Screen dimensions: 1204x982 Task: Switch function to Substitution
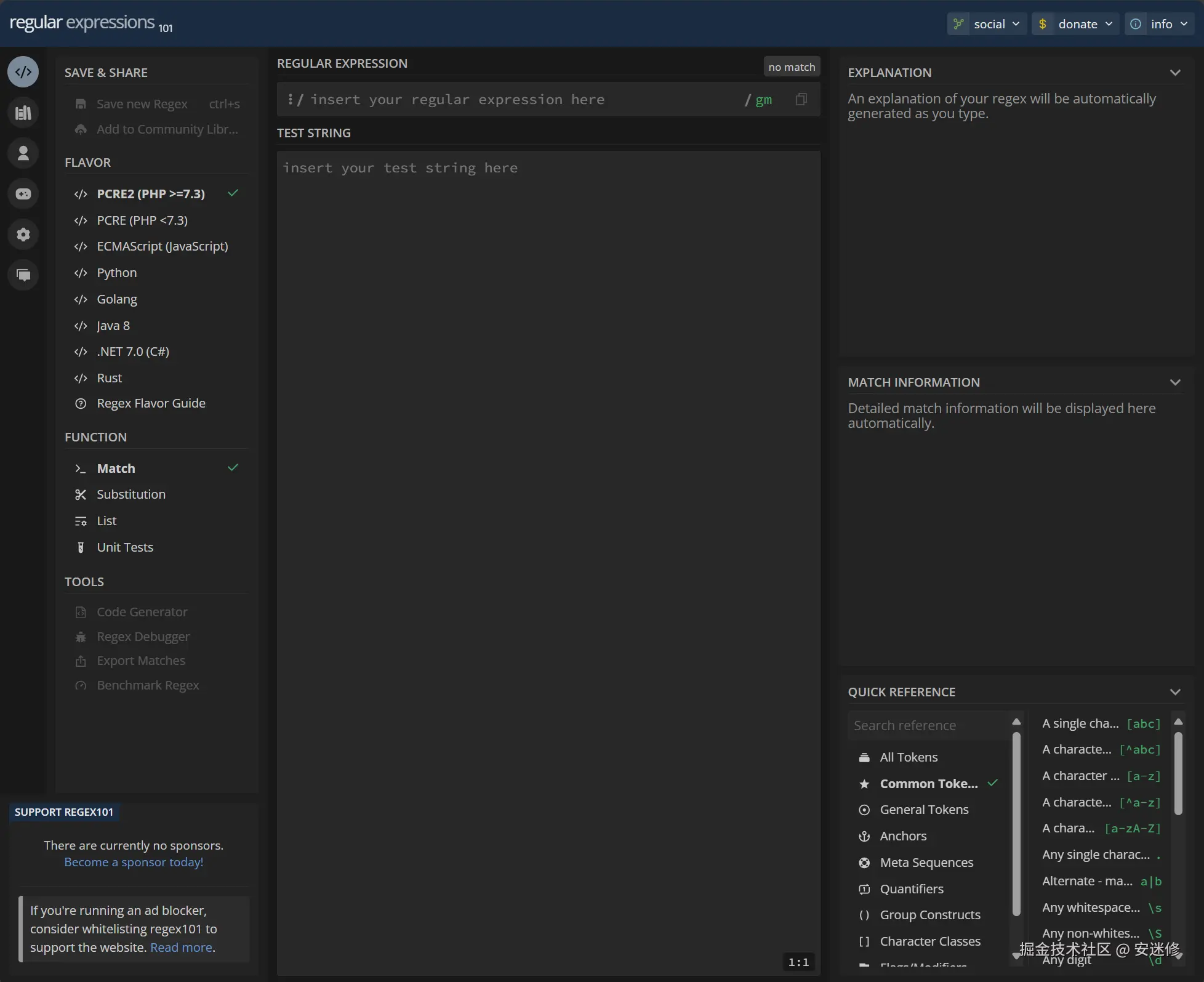(130, 494)
